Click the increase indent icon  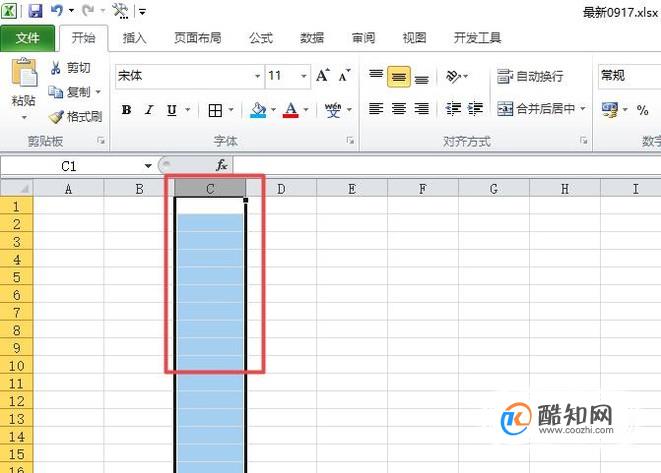coord(475,109)
